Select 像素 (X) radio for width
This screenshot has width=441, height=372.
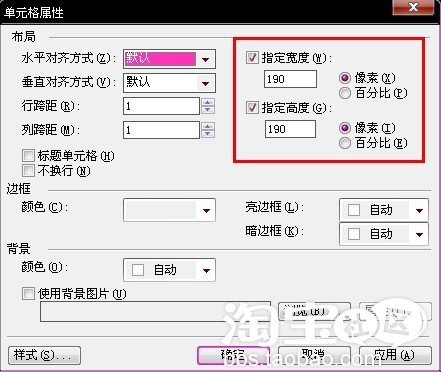(345, 78)
